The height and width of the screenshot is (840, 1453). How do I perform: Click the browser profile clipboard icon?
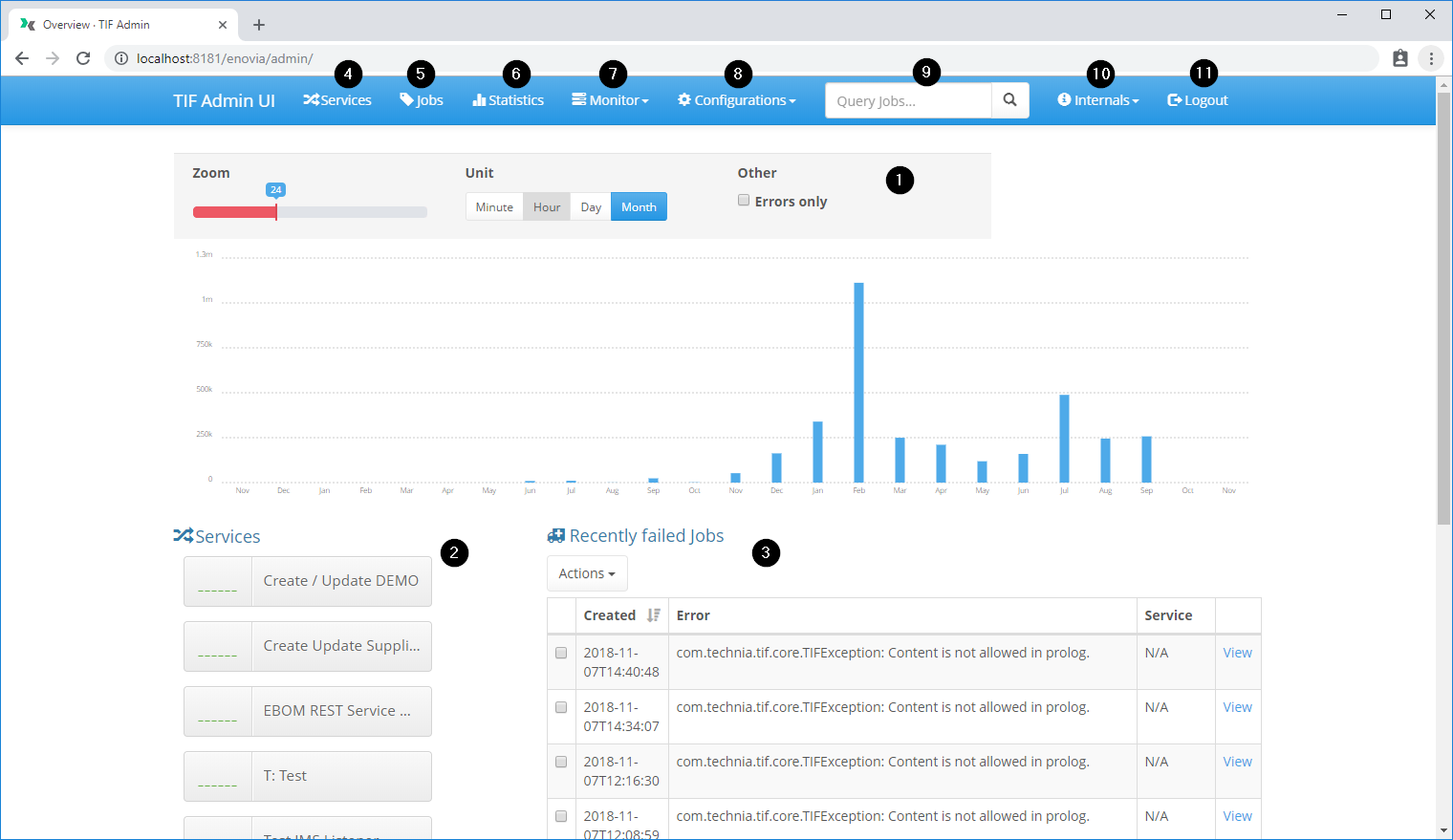1399,58
